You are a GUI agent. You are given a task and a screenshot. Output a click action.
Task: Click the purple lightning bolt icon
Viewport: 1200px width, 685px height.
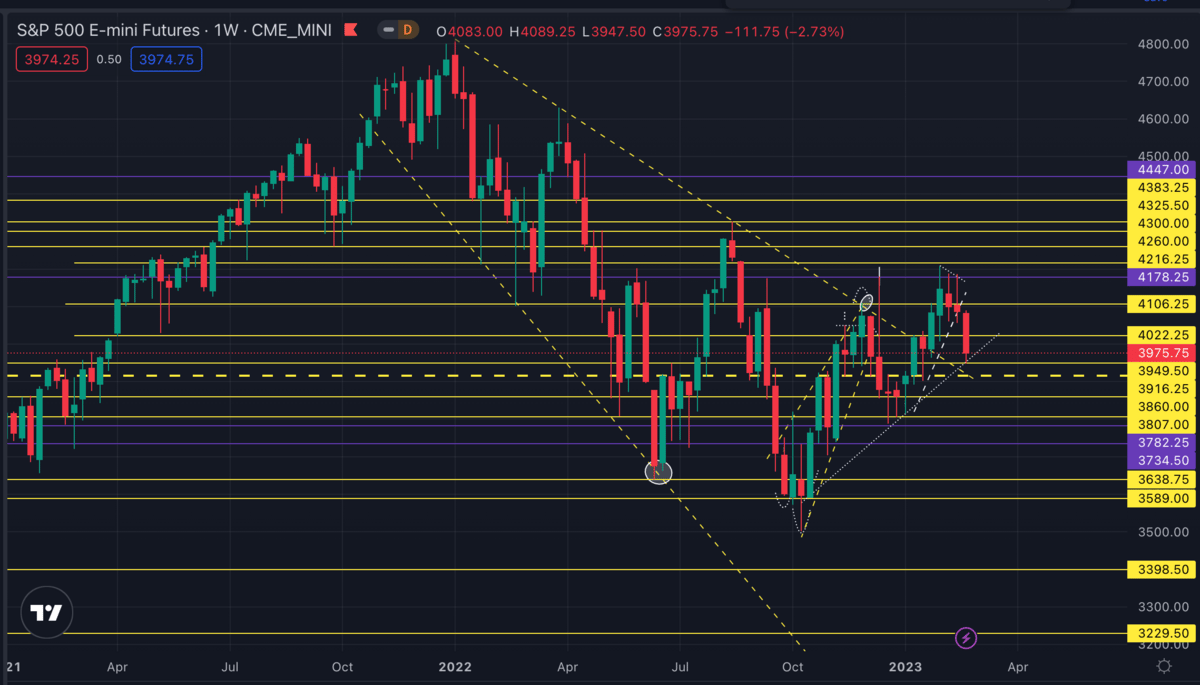[x=966, y=636]
